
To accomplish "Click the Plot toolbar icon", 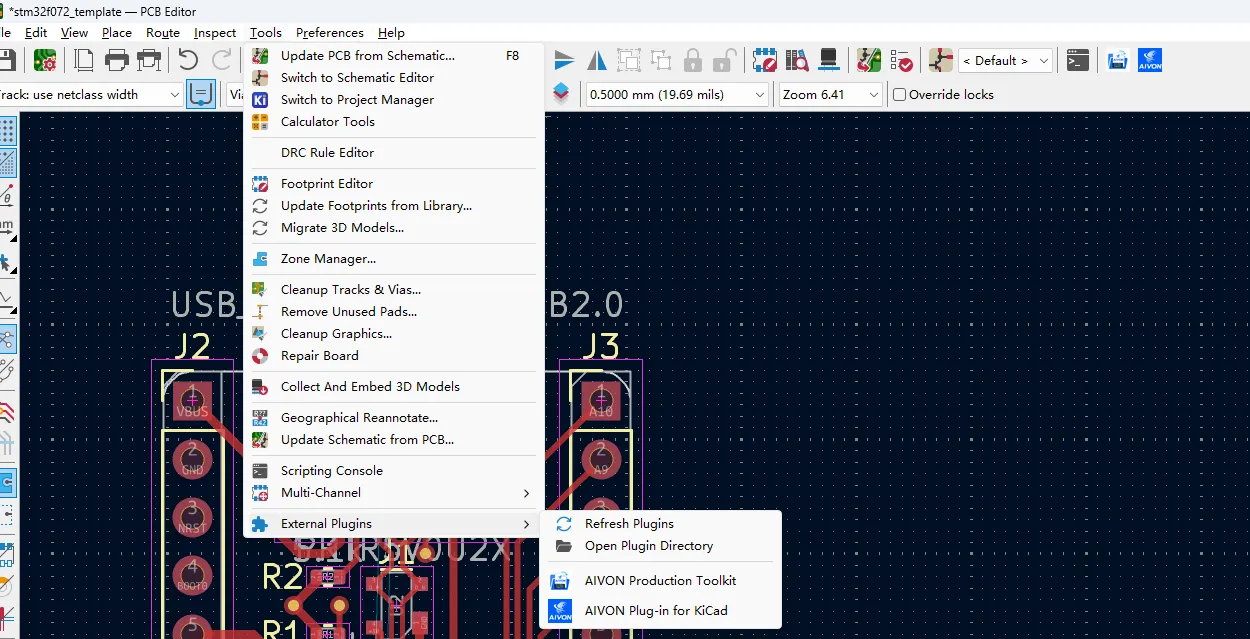I will (149, 60).
